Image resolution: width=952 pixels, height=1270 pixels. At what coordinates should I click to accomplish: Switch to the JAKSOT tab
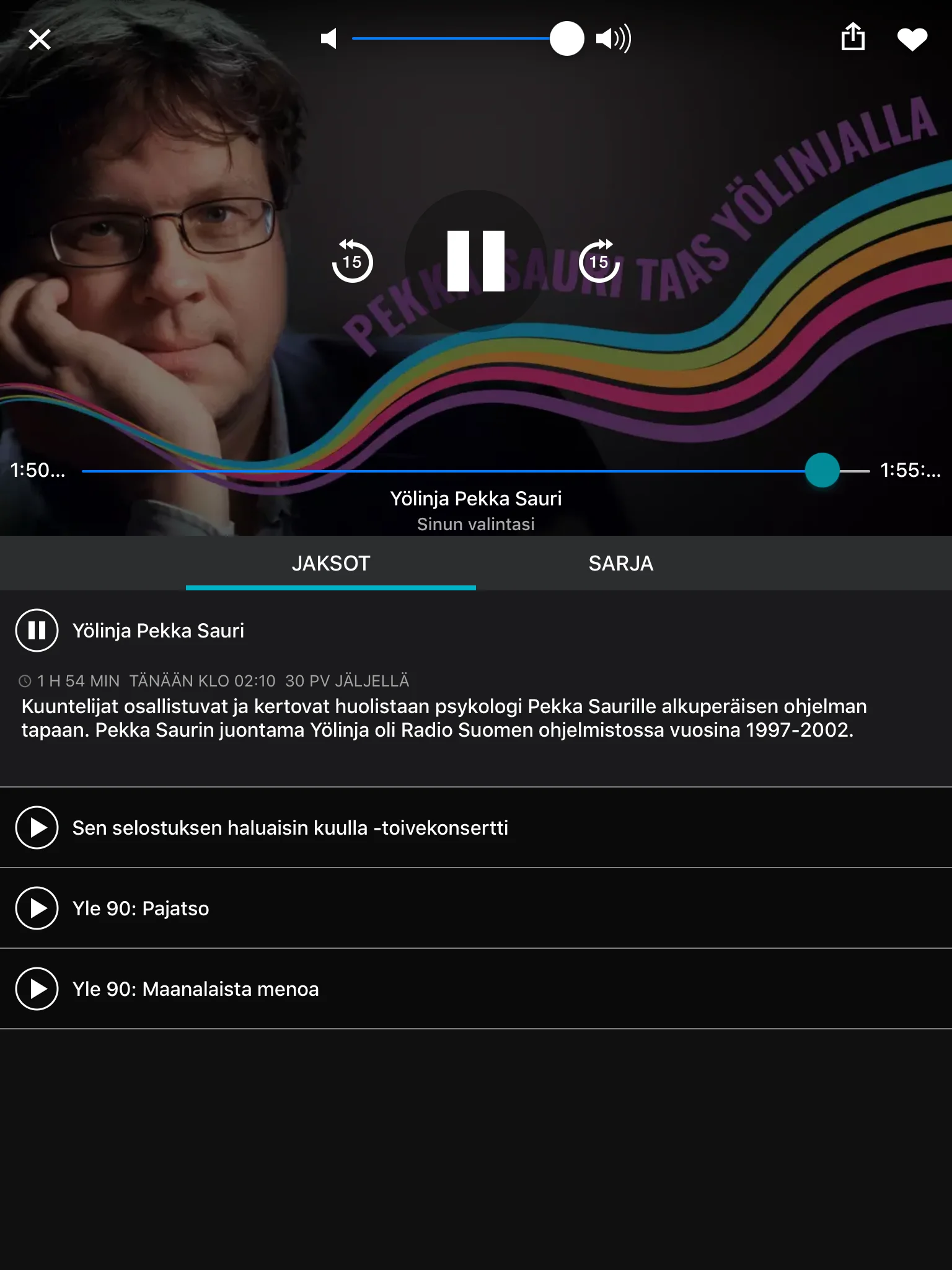click(331, 563)
